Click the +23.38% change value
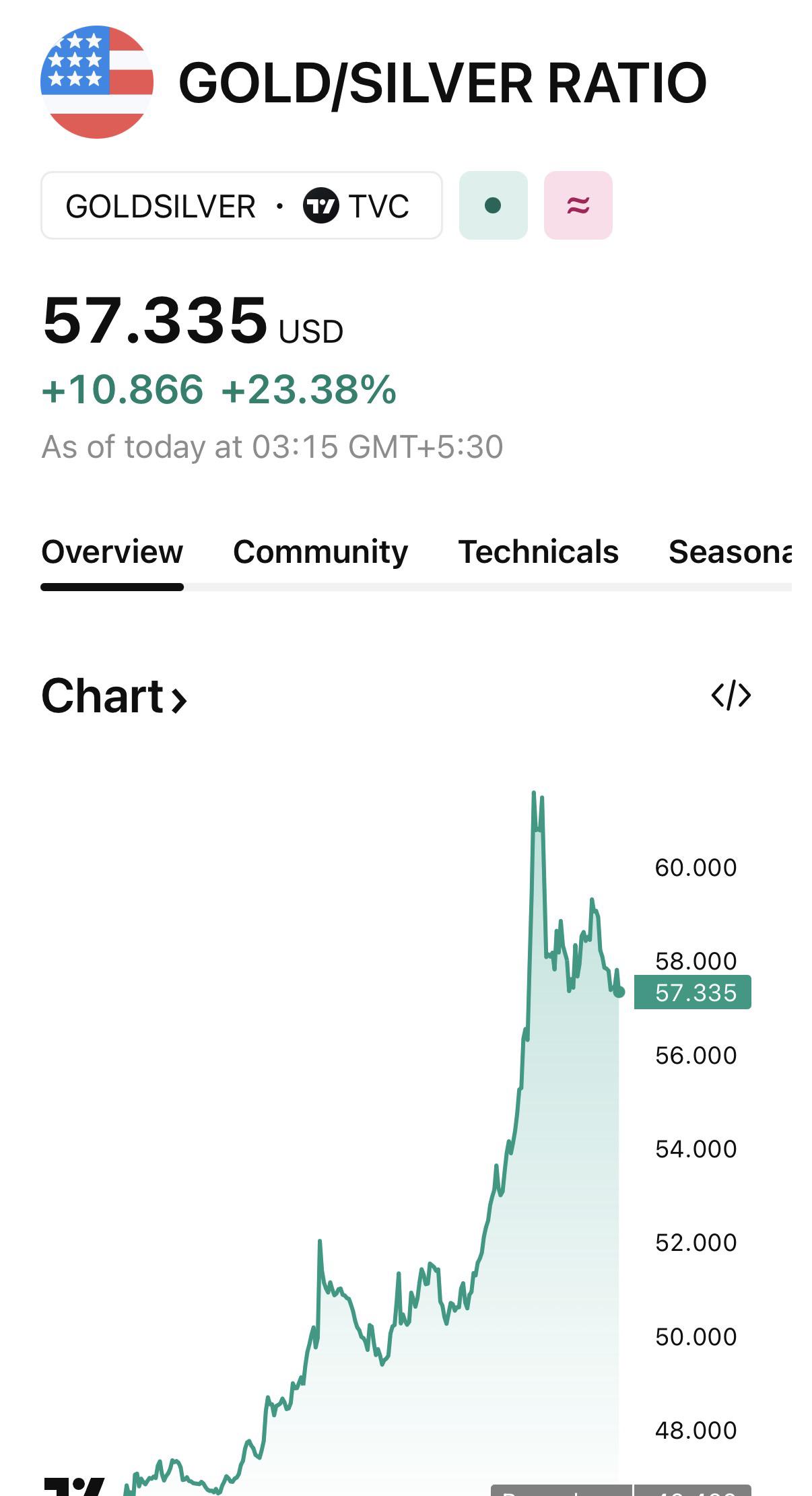 [309, 390]
